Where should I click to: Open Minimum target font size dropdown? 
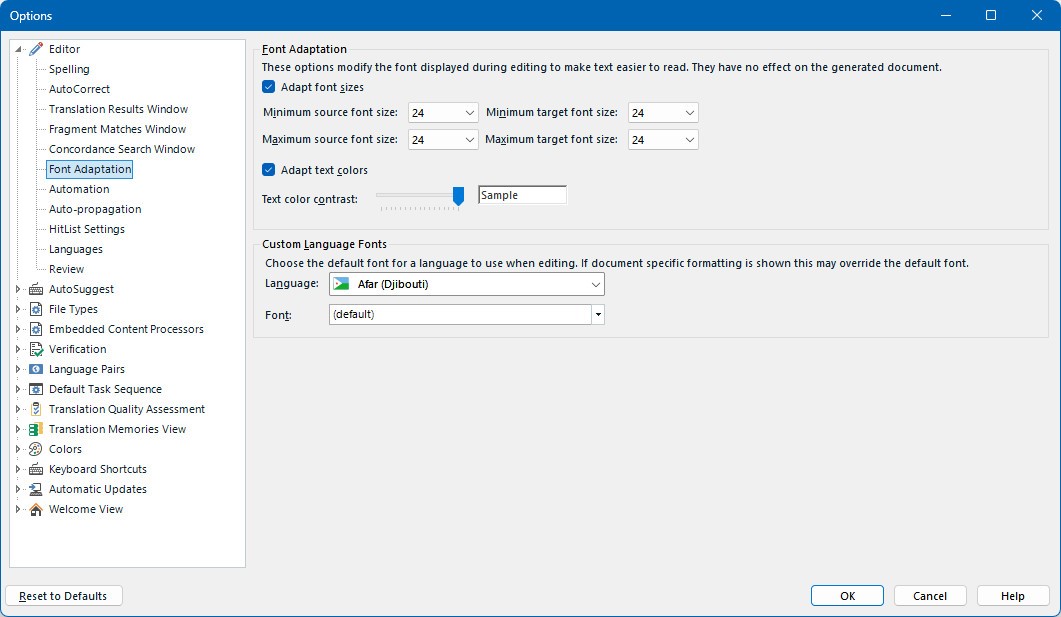pos(662,113)
